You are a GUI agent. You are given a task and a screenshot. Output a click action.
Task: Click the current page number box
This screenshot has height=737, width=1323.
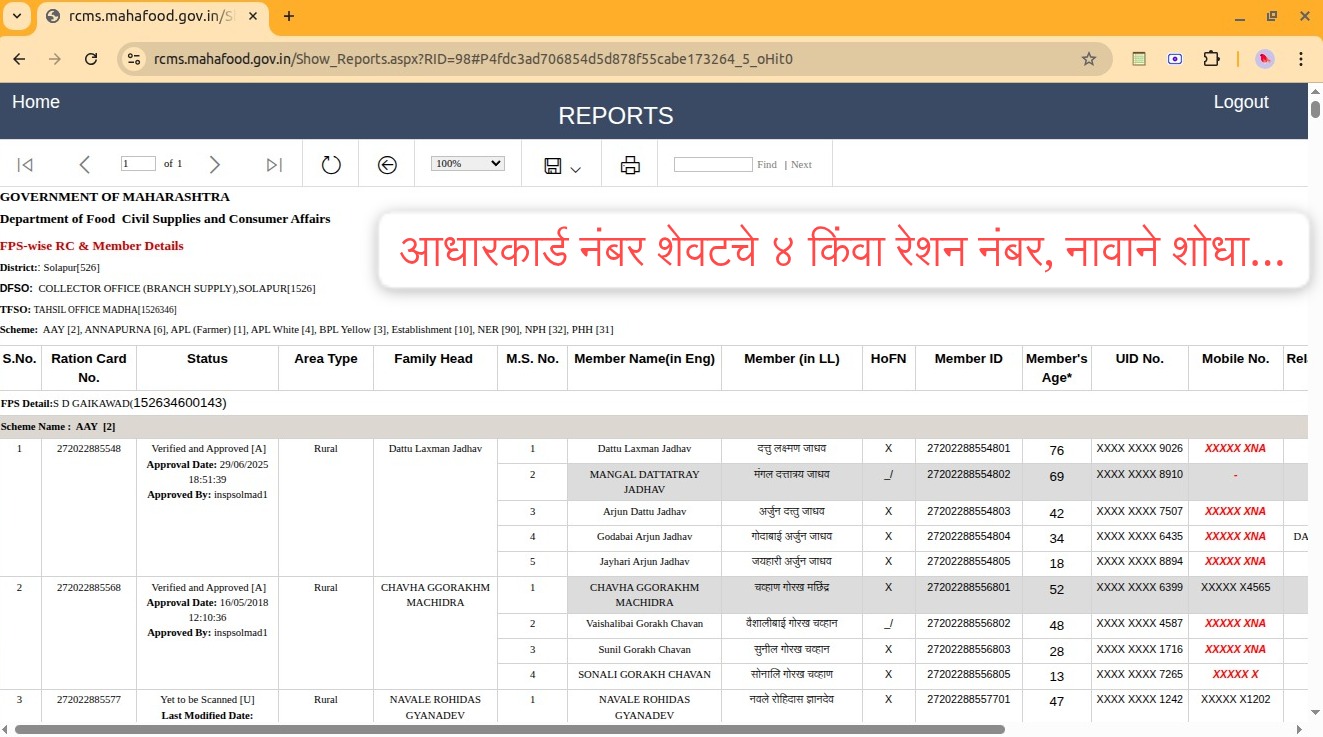click(138, 163)
